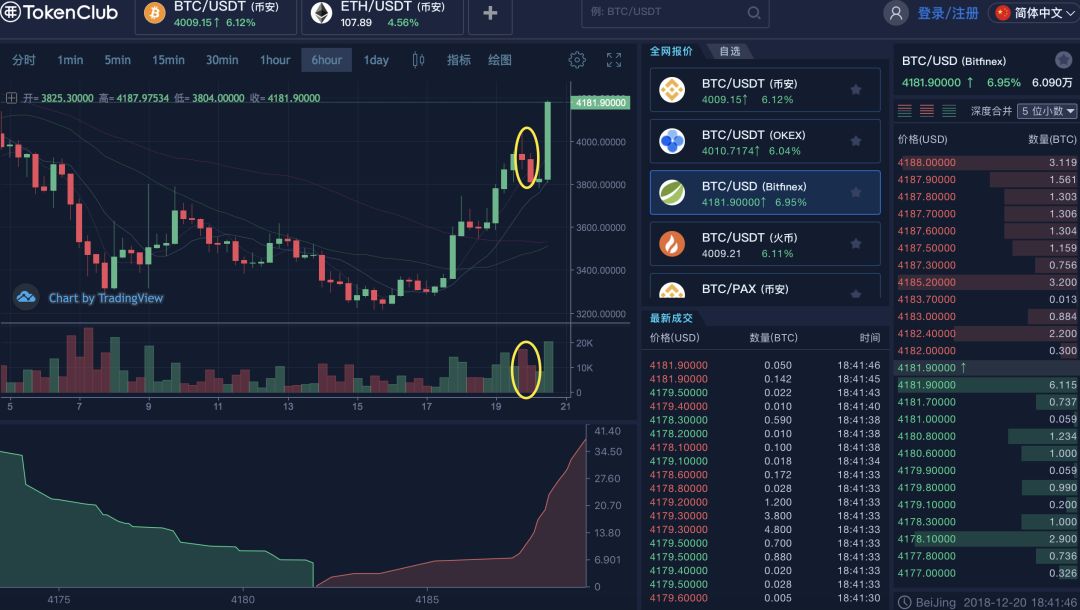Select the BTC/USDT (币安) market row
This screenshot has width=1080, height=610.
(x=765, y=90)
